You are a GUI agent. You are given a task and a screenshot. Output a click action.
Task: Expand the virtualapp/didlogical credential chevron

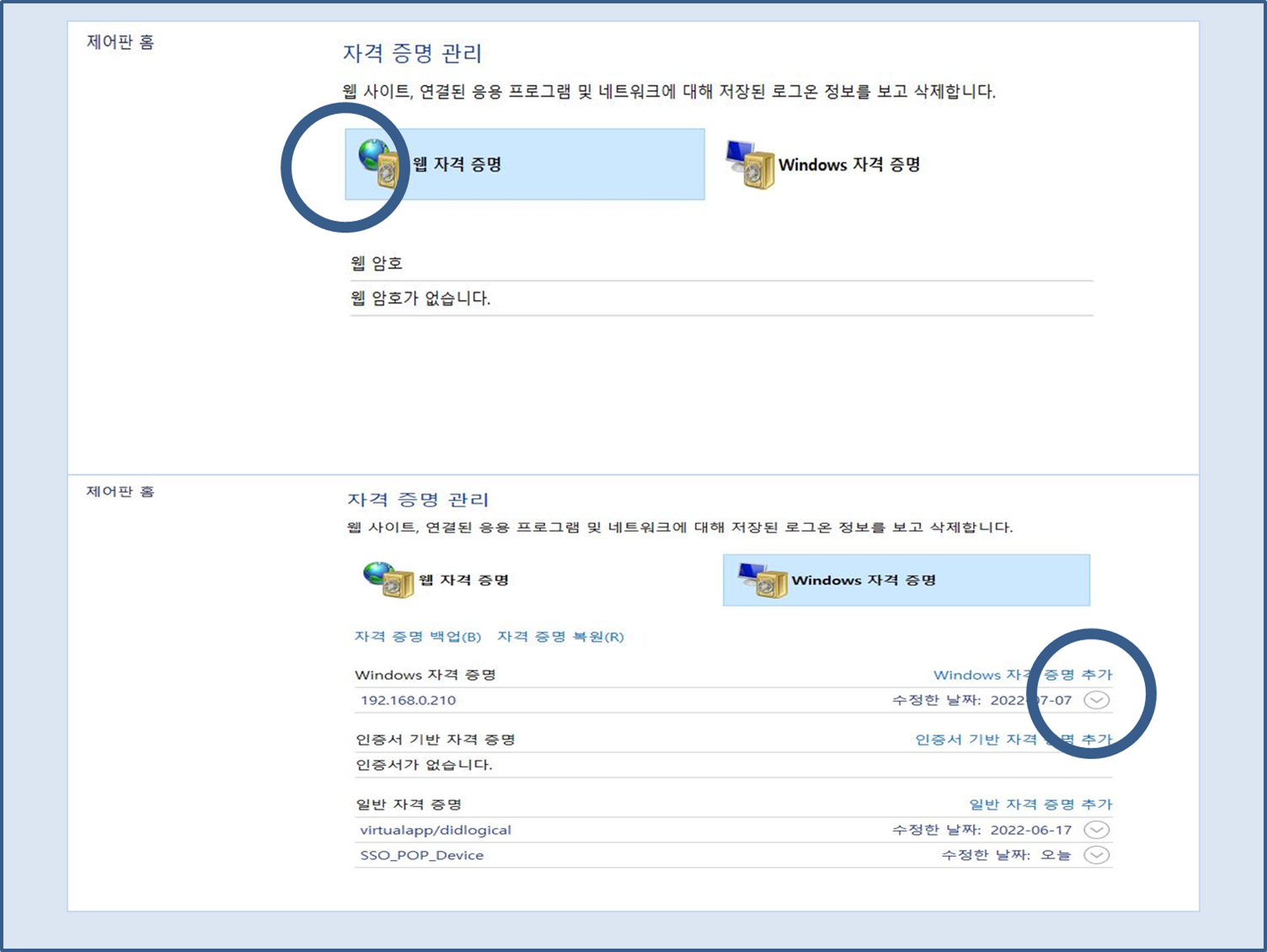click(1096, 830)
